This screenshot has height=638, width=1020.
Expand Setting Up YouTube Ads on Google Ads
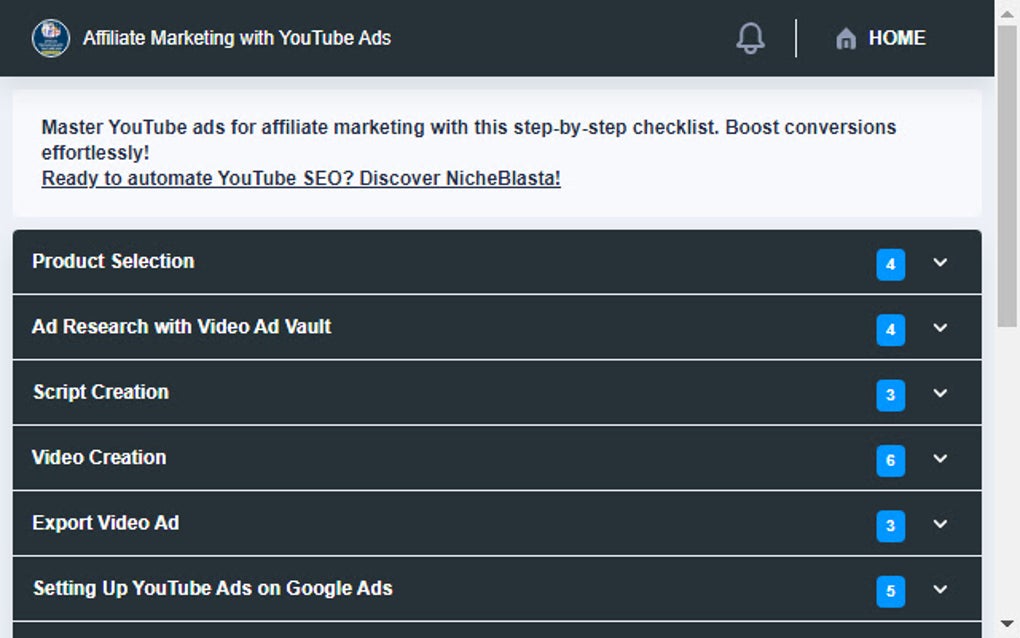point(939,590)
